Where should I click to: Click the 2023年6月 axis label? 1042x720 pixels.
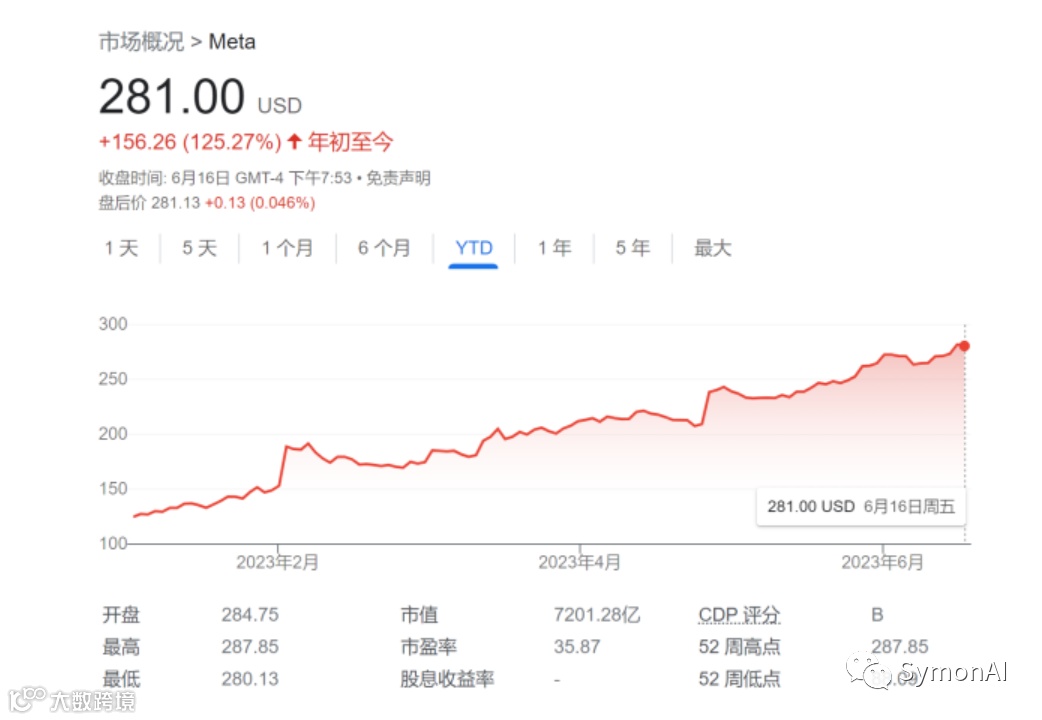tap(883, 562)
